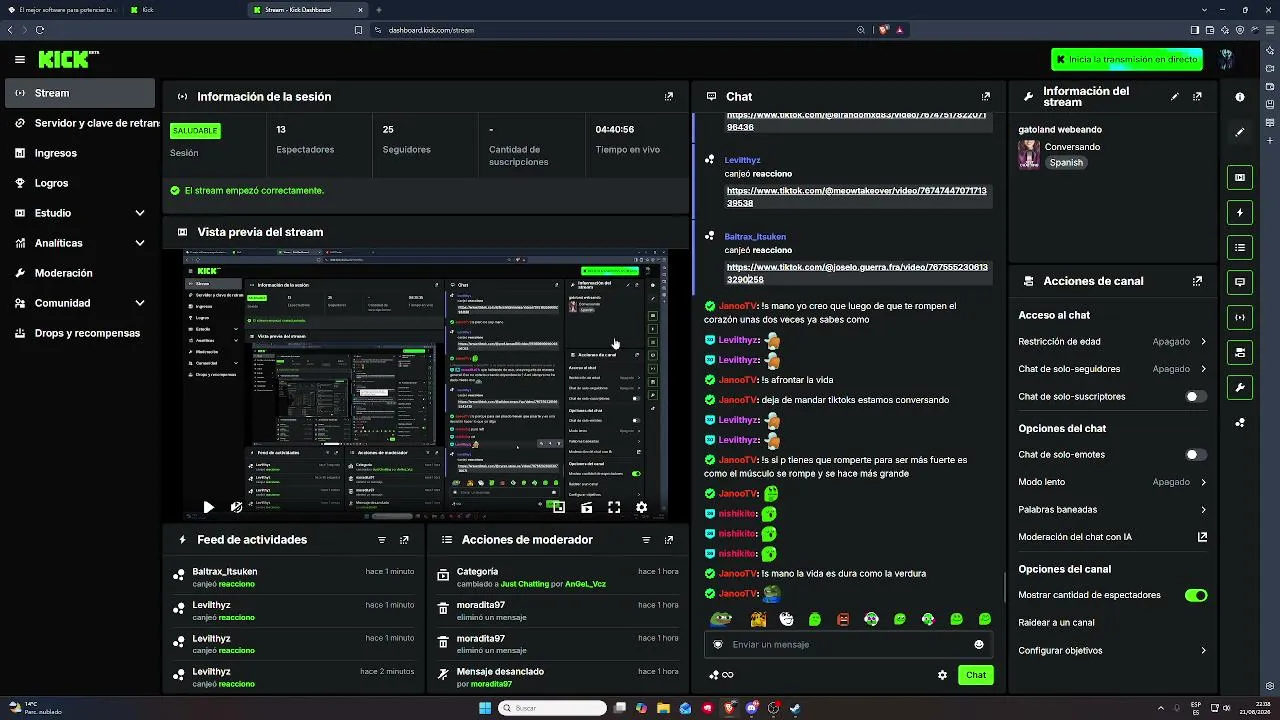Open the meowtakeover TikTok link in chat
Image resolution: width=1280 pixels, height=720 pixels.
click(x=857, y=197)
